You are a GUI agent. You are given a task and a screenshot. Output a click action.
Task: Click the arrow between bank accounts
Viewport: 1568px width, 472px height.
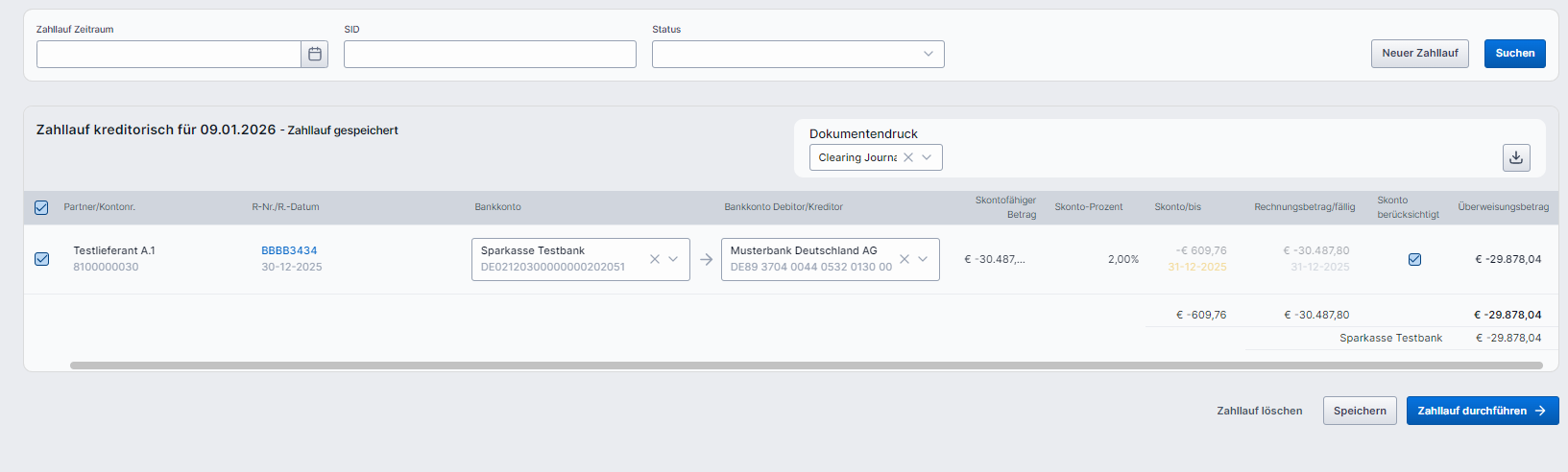pos(706,259)
